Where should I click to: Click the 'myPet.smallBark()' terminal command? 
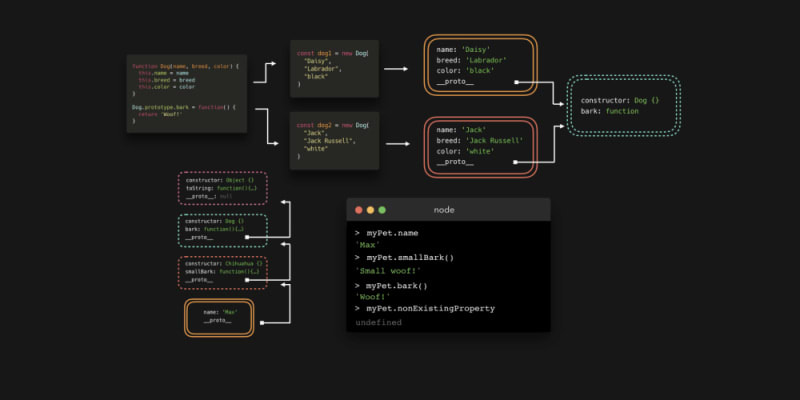tap(410, 258)
